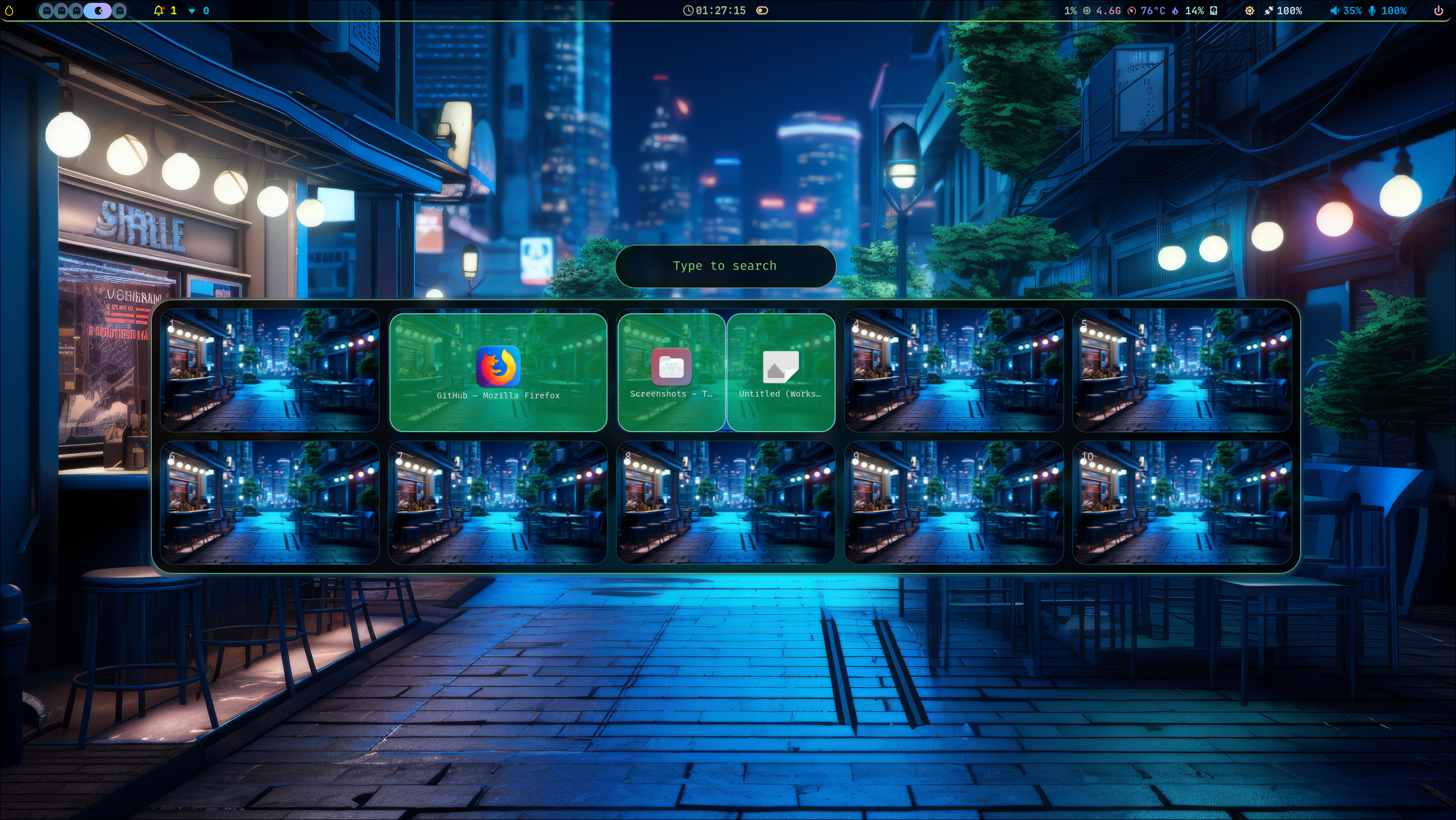Click the microphone icon at 100%

click(1372, 10)
